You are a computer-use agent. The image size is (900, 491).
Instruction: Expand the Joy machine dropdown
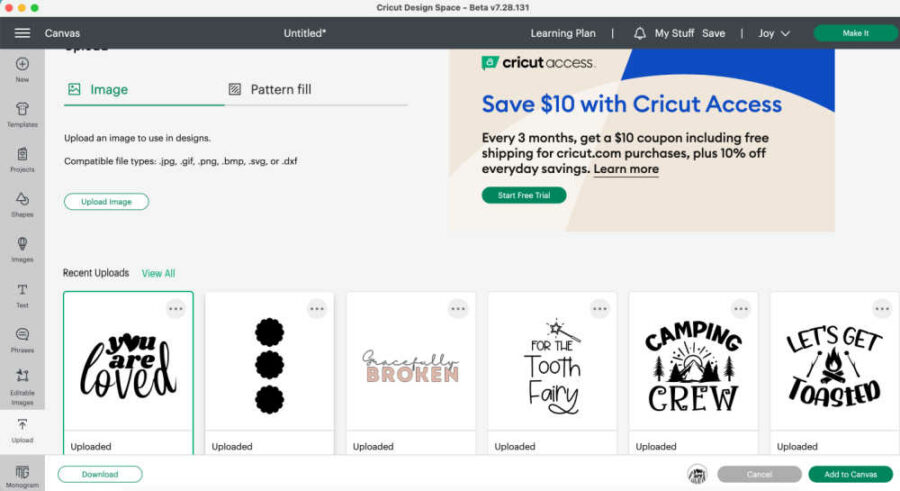coord(774,33)
